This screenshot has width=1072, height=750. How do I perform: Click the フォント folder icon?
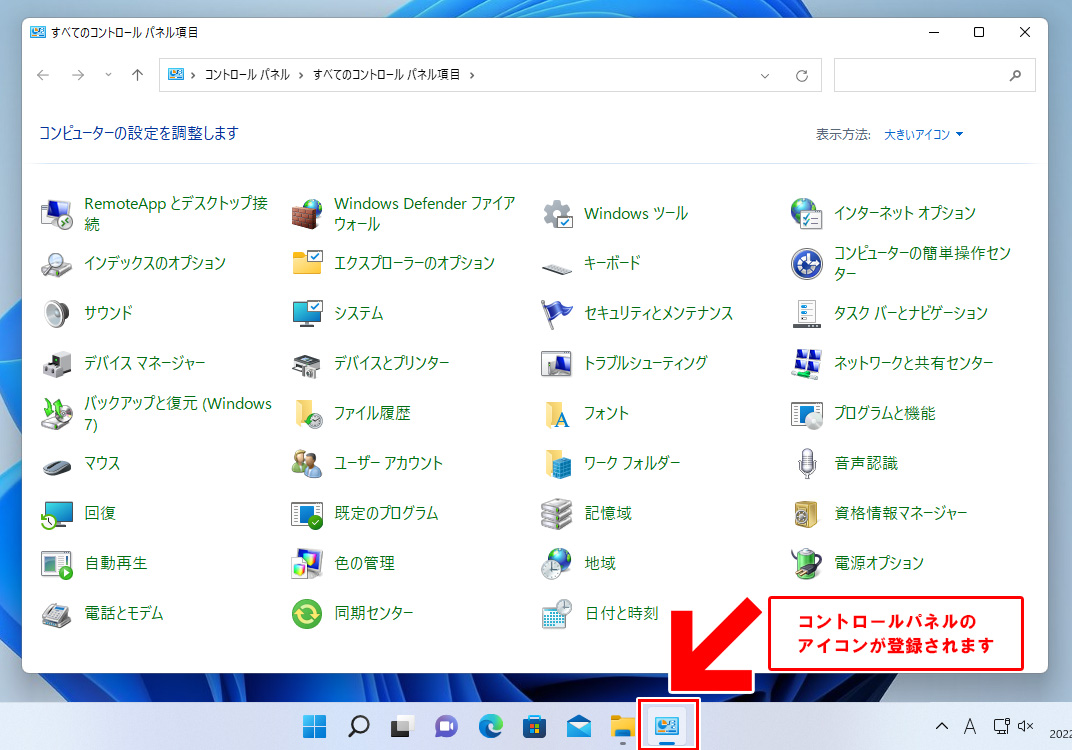click(557, 414)
